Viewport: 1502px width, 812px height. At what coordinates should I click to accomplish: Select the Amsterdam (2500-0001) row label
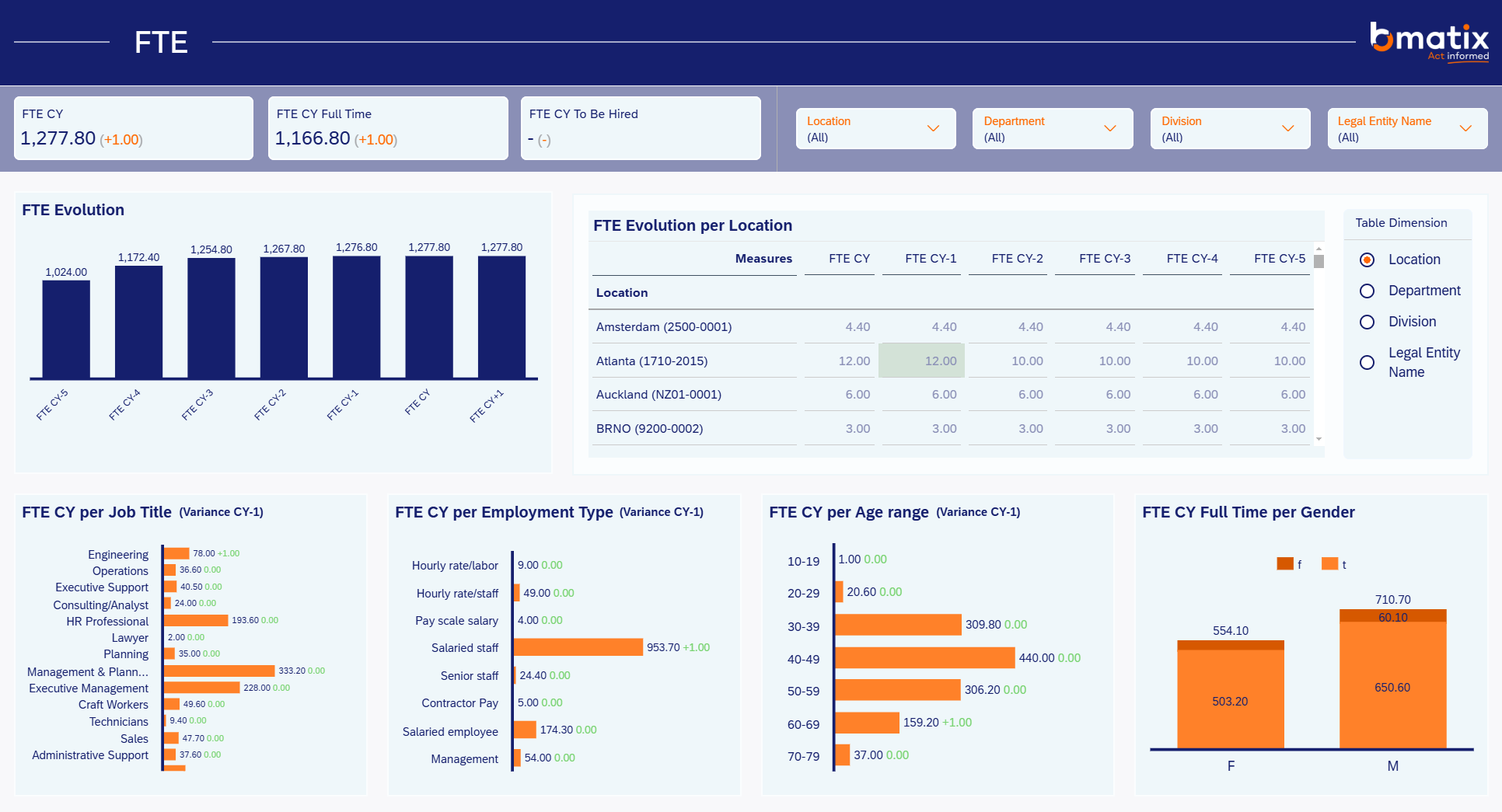click(664, 327)
